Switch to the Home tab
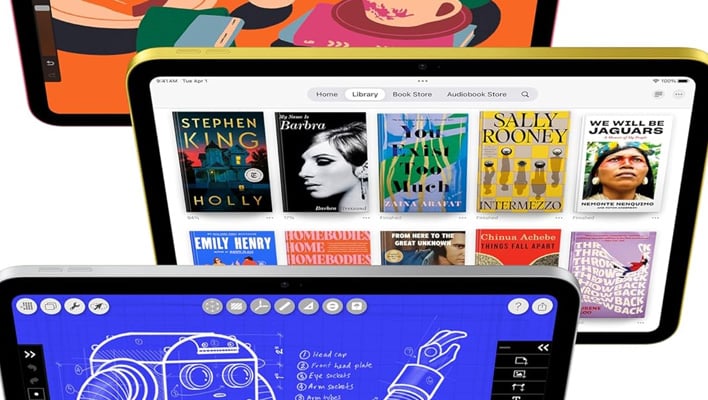 [327, 94]
